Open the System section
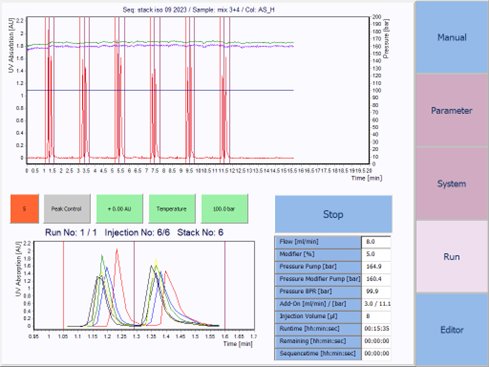 (451, 183)
